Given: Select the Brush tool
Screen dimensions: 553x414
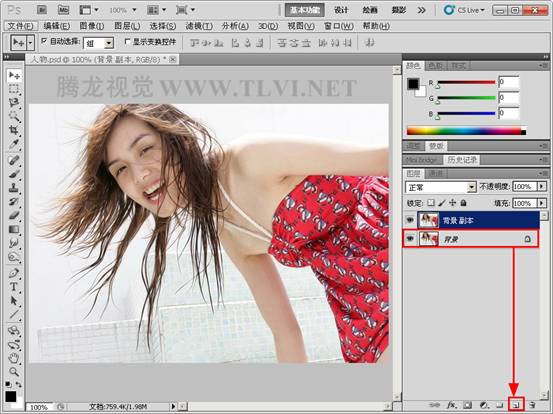Looking at the screenshot, I should click(x=14, y=174).
